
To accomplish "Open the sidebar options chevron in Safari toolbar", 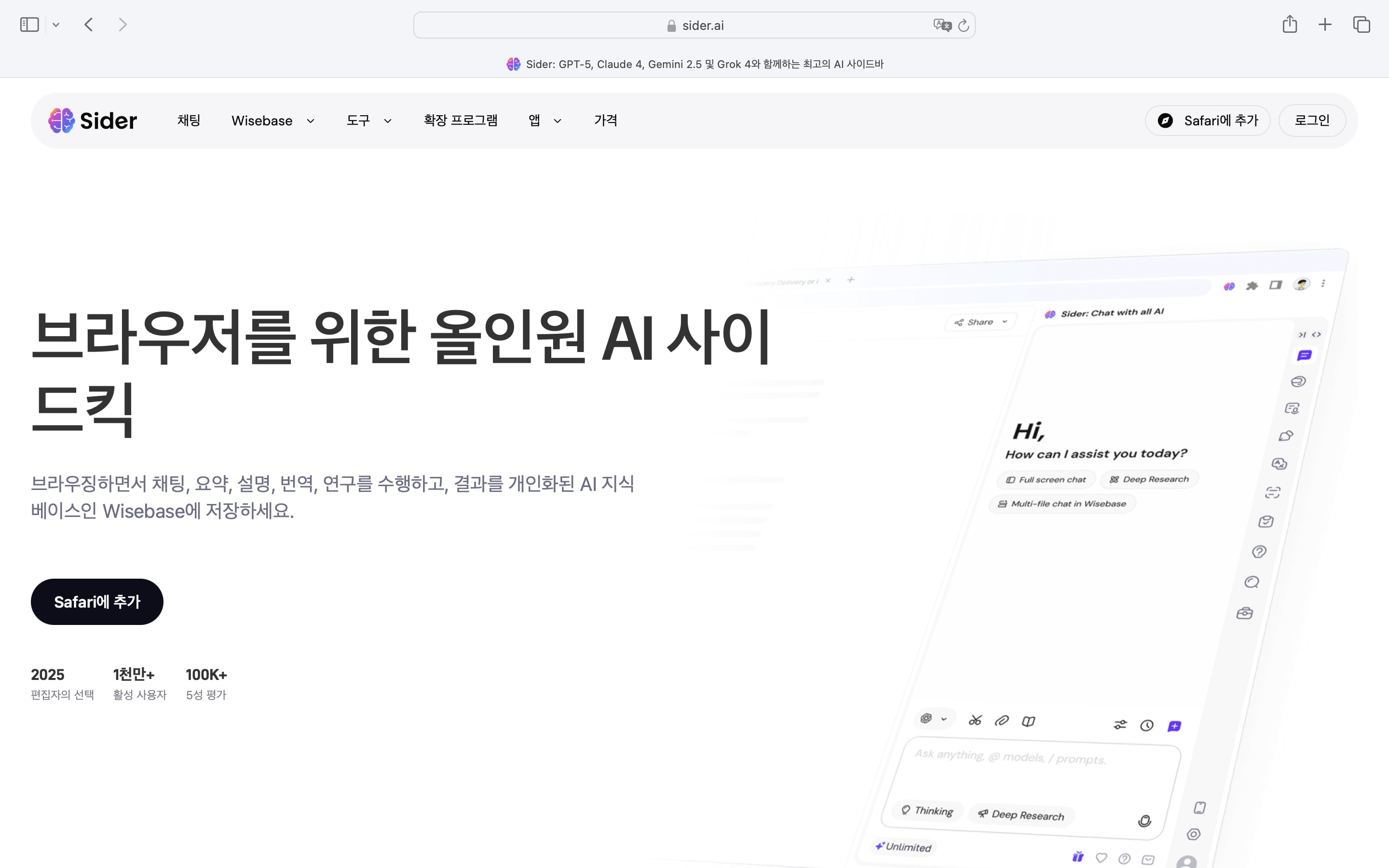I will (55, 25).
